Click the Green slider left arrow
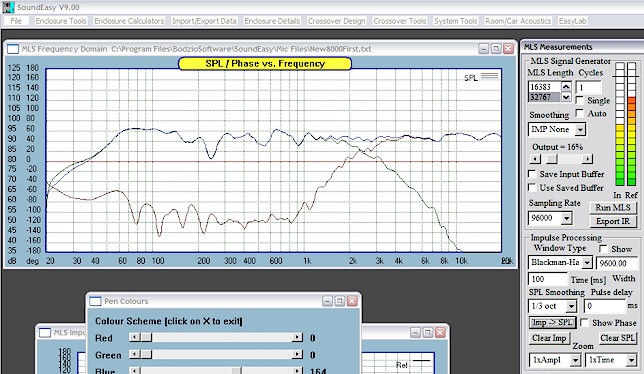Image resolution: width=644 pixels, height=374 pixels. click(x=134, y=354)
